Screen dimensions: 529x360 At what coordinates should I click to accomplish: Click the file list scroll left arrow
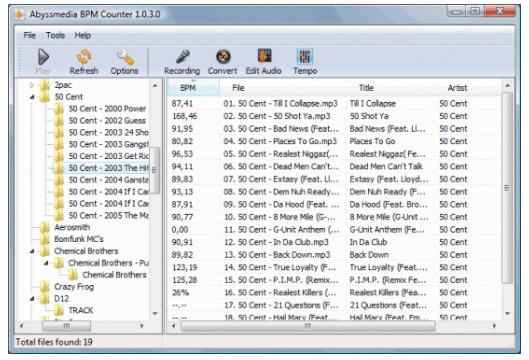tap(173, 326)
